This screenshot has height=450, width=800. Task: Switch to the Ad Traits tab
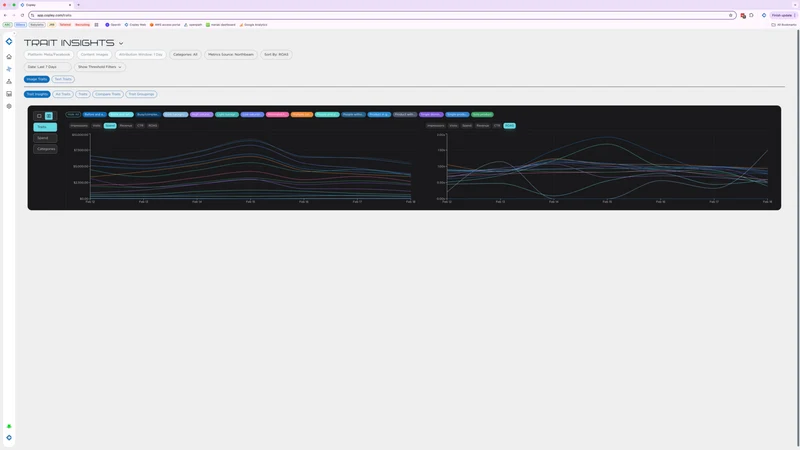pyautogui.click(x=63, y=94)
